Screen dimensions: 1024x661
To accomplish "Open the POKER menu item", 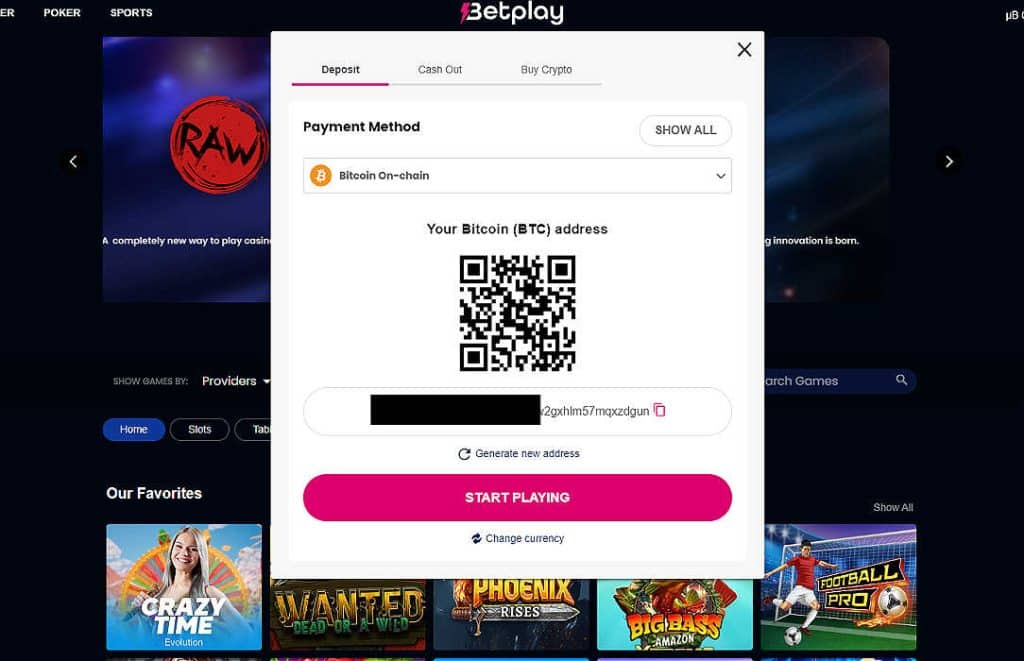I will click(x=62, y=12).
